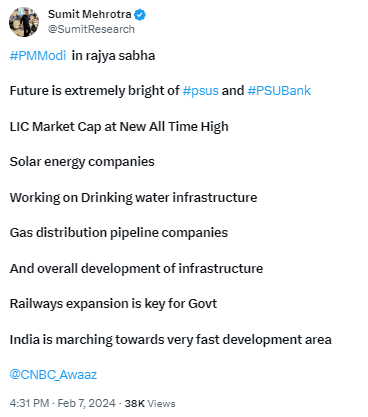Image resolution: width=368 pixels, height=417 pixels.
Task: Click the 'in rajya sabha' text
Action: (113, 56)
